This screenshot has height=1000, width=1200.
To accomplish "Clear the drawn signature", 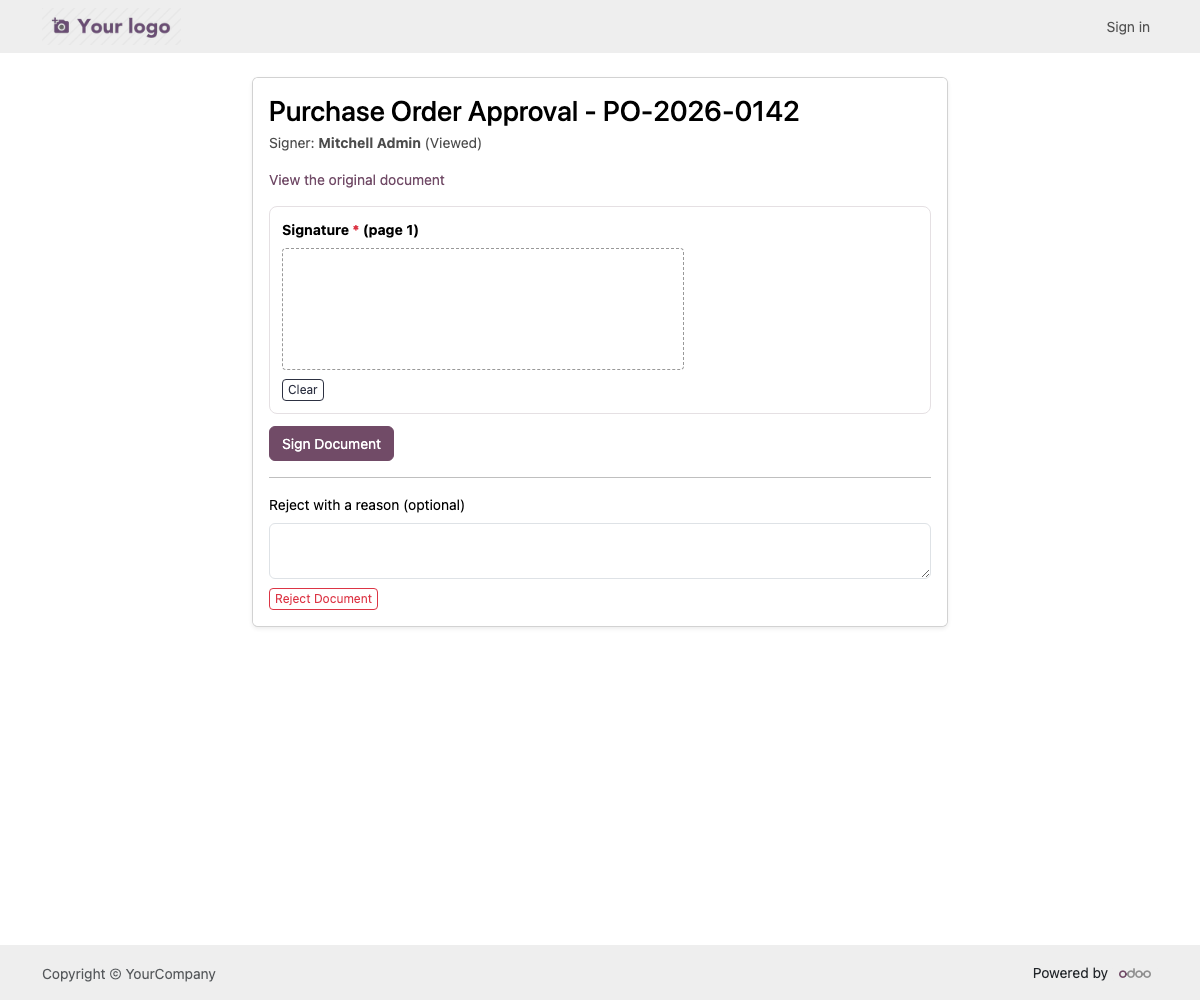I will [x=303, y=390].
